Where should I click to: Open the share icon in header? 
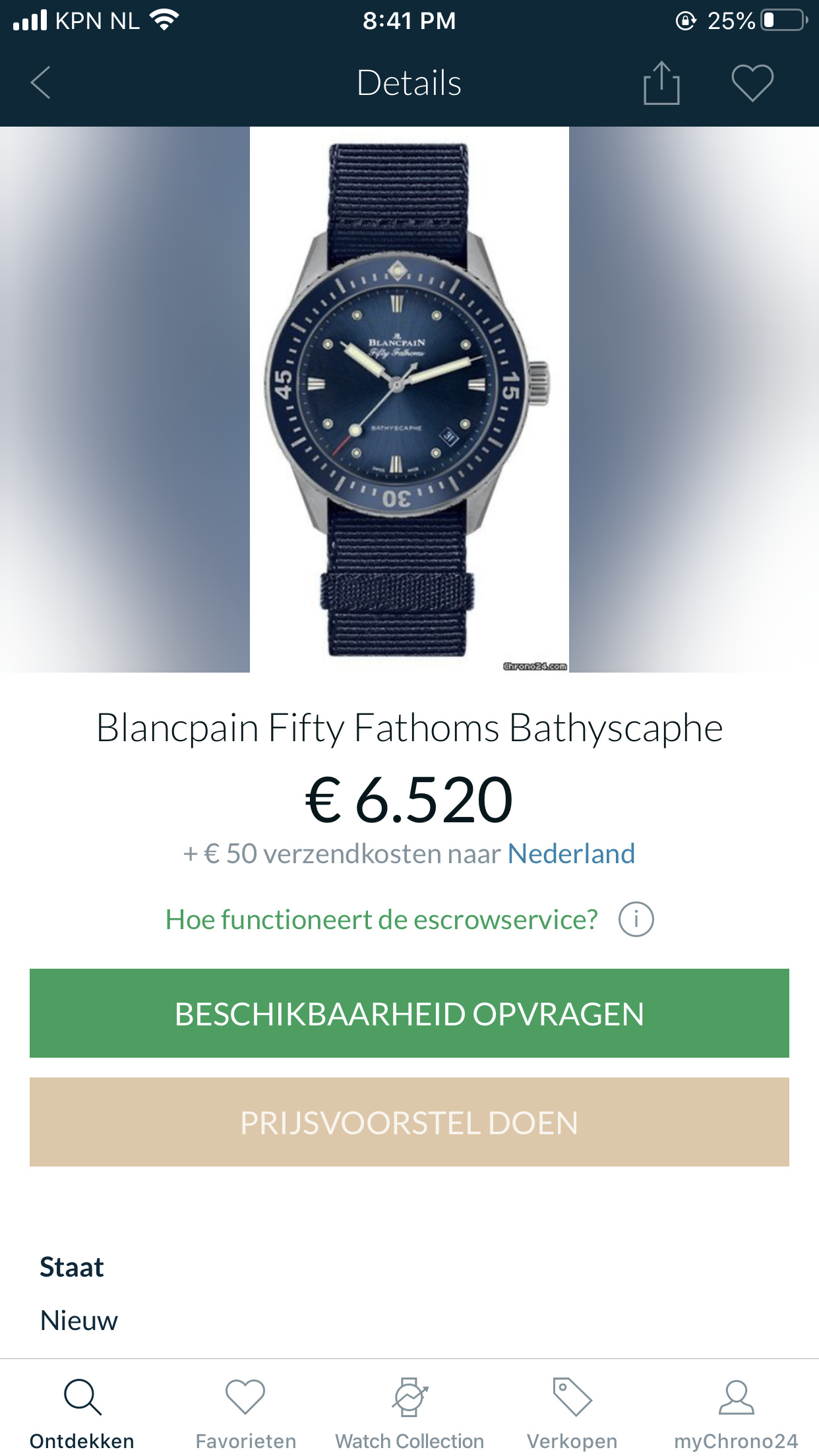coord(661,83)
